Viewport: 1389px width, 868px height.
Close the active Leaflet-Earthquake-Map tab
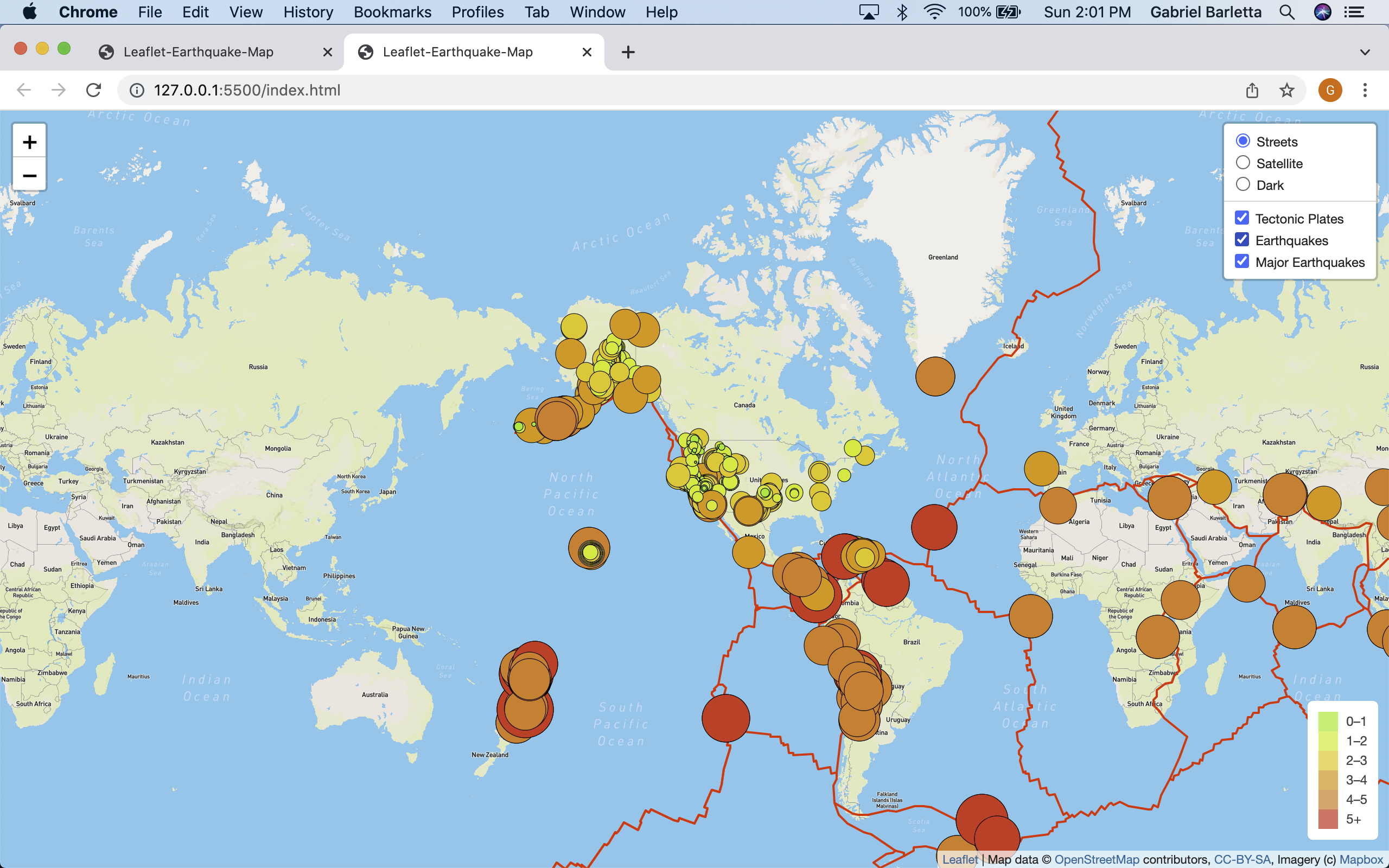587,52
